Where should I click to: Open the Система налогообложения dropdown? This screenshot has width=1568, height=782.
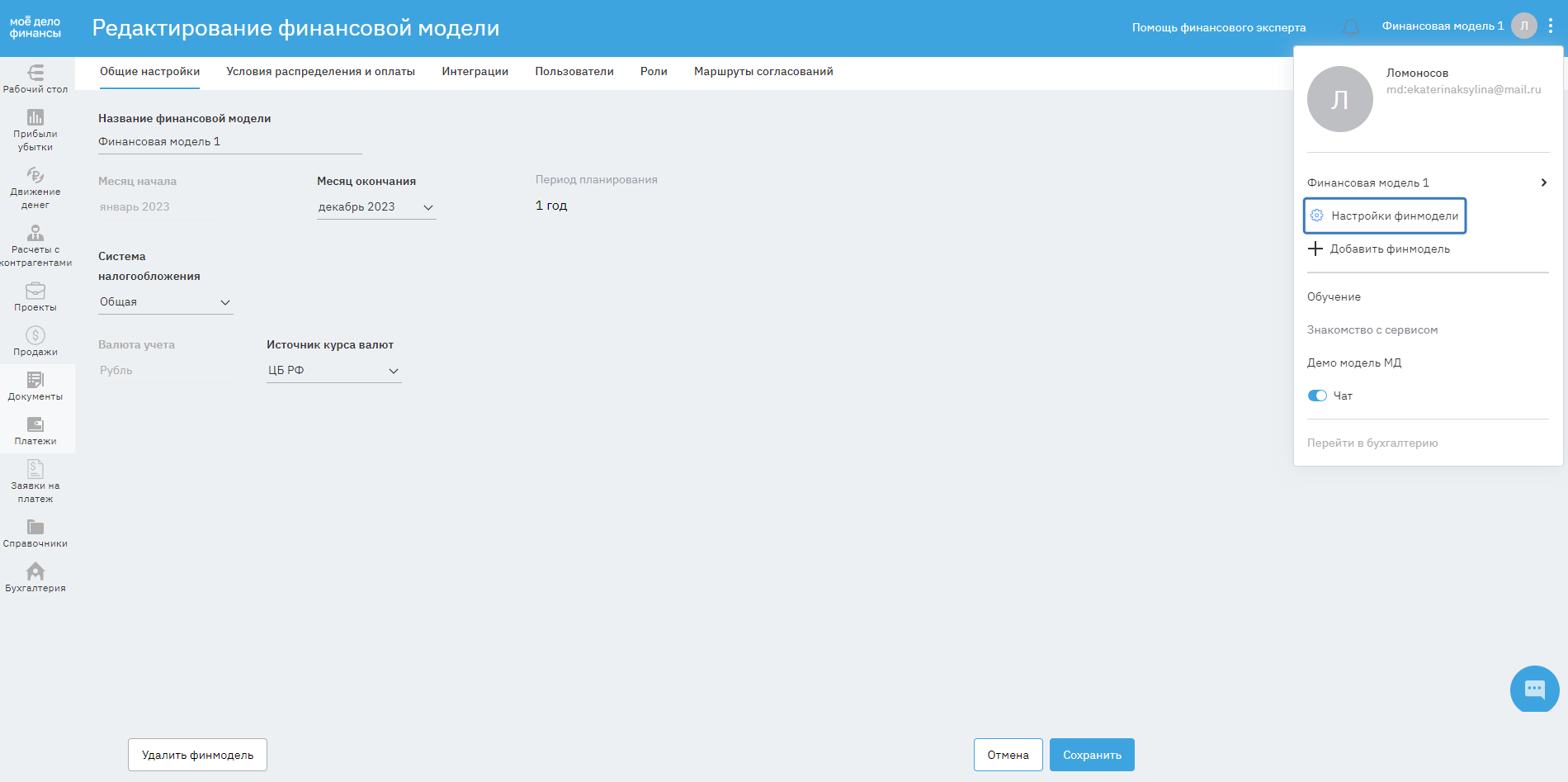click(166, 302)
